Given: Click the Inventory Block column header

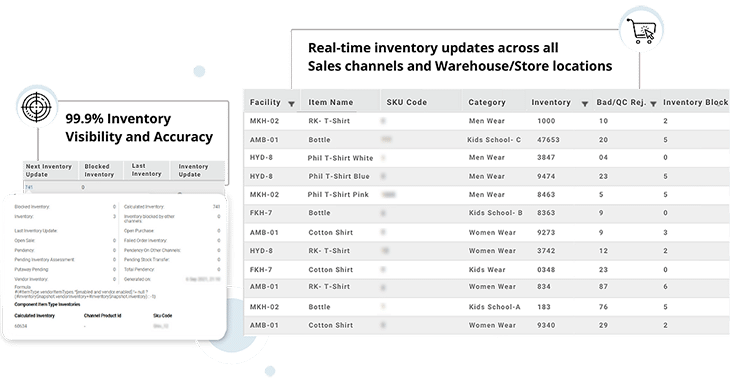Looking at the screenshot, I should click(x=696, y=102).
